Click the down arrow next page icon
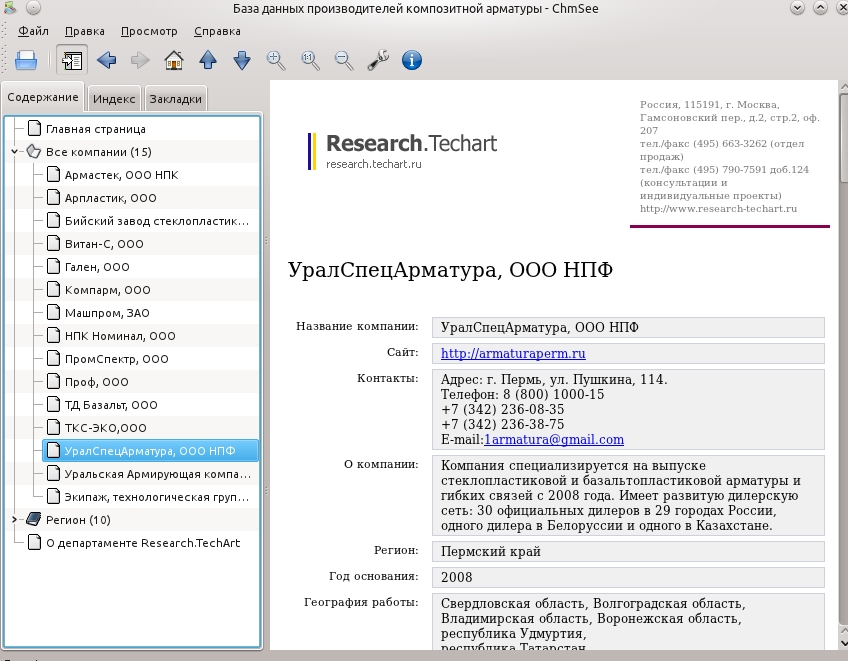This screenshot has height=661, width=848. [x=242, y=60]
